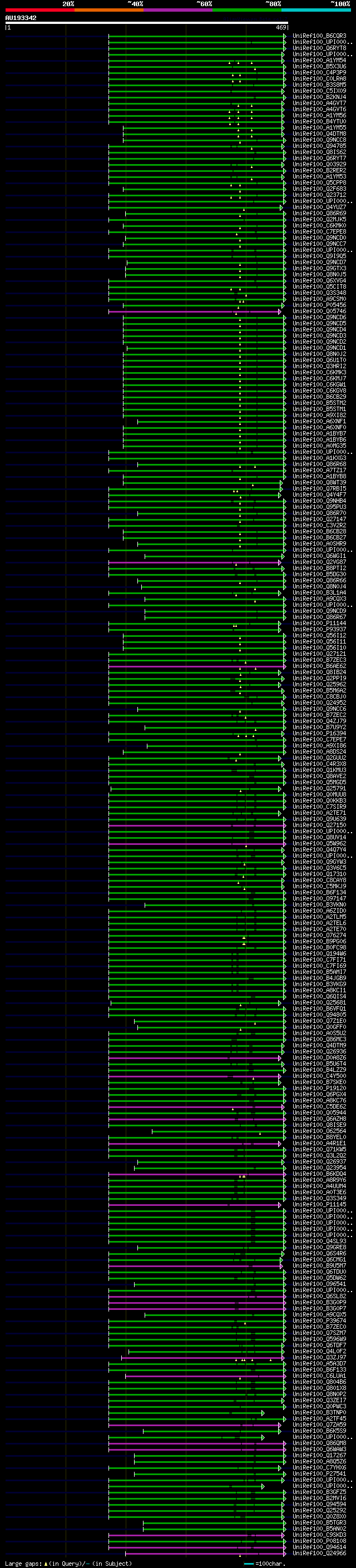This screenshot has width=356, height=1568.
Task: Select the UniRef100_Q9NCC8 label
Action: (319, 140)
